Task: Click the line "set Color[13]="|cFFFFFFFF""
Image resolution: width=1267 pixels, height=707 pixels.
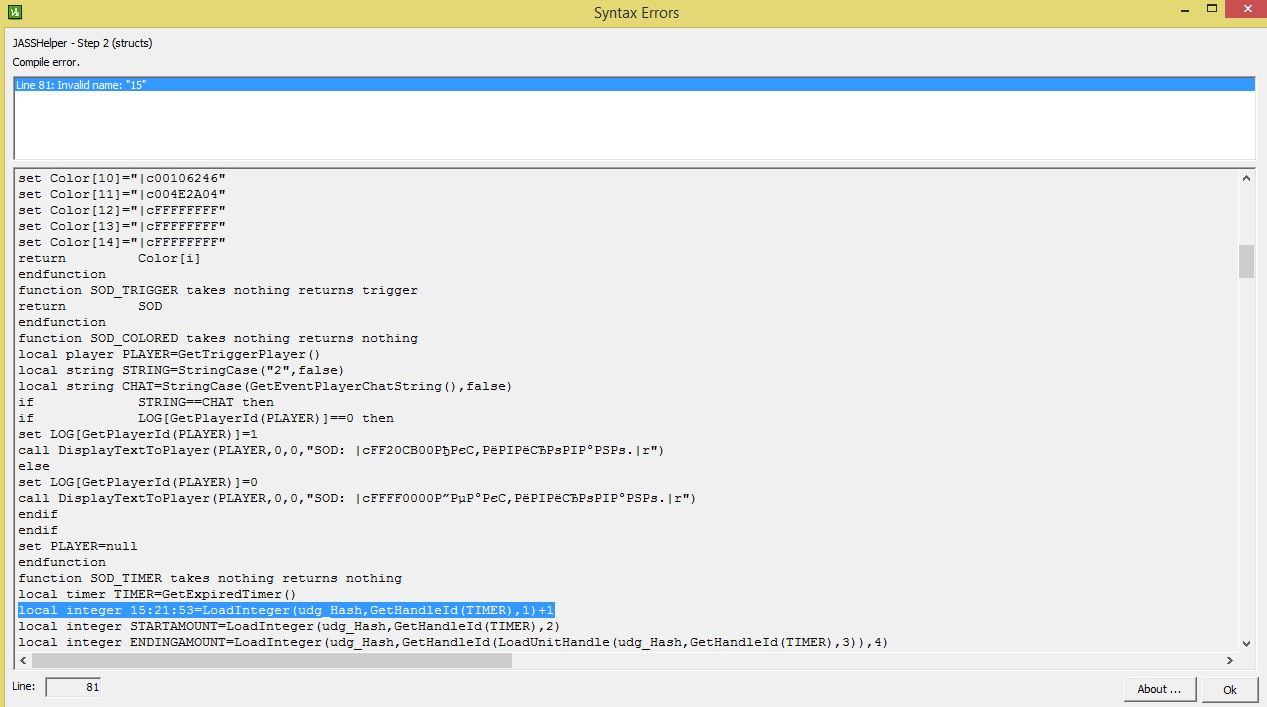Action: pyautogui.click(x=122, y=226)
